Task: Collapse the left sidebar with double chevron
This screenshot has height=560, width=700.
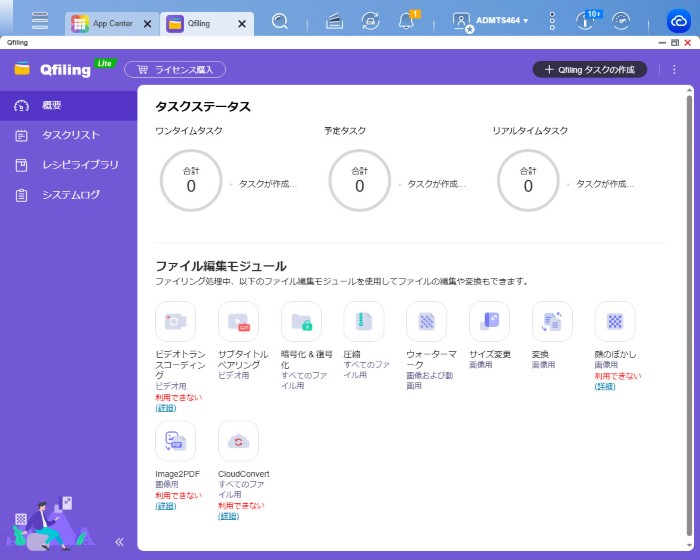Action: click(119, 541)
